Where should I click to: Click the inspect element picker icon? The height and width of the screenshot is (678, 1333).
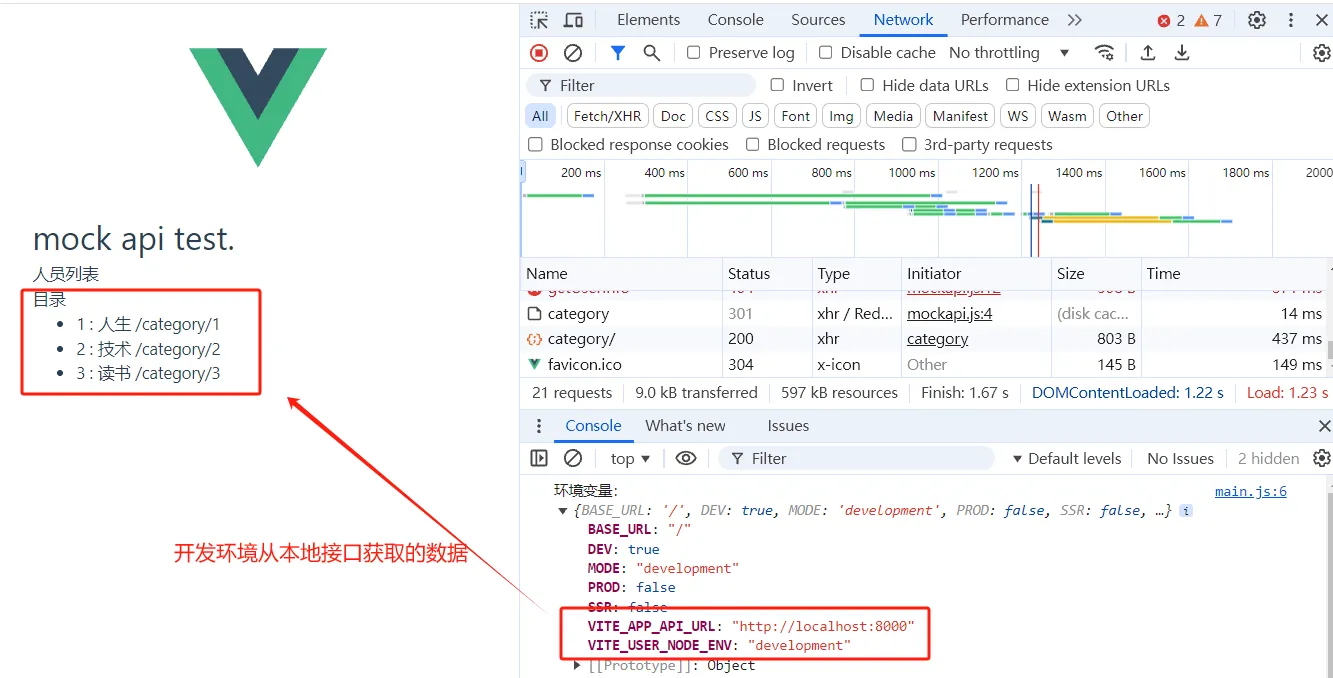point(539,20)
